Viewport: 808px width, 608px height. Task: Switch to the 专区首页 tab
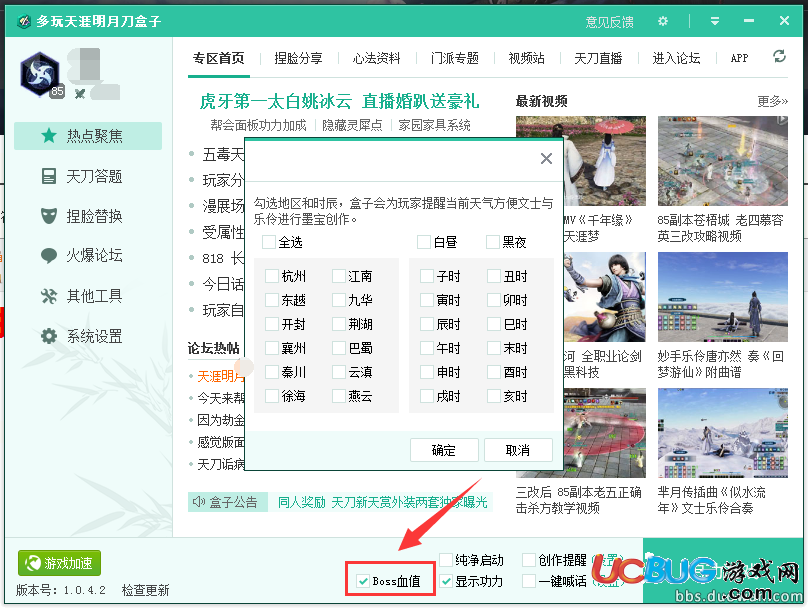point(218,58)
